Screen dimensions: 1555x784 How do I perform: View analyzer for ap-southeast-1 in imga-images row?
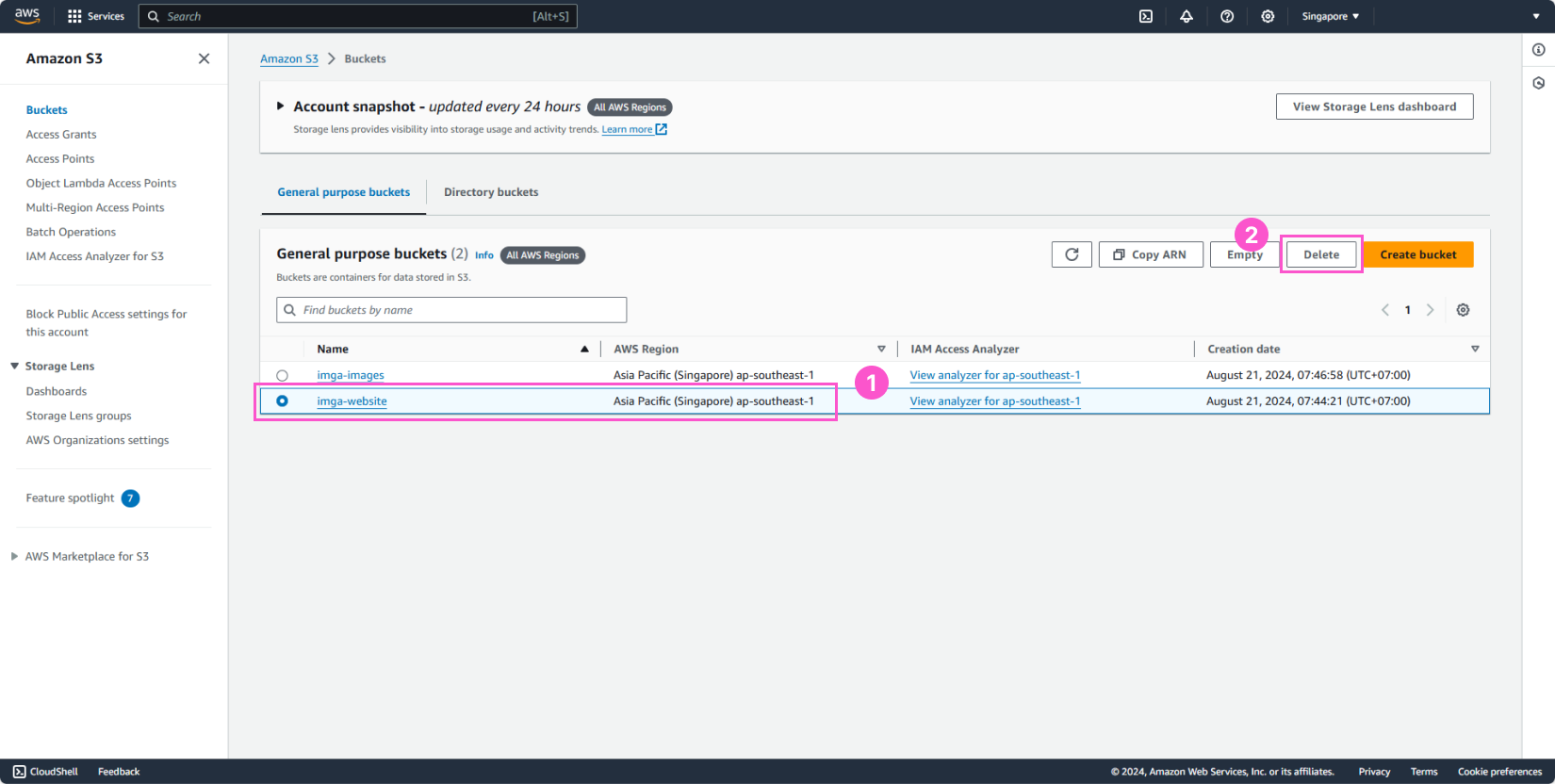(995, 375)
